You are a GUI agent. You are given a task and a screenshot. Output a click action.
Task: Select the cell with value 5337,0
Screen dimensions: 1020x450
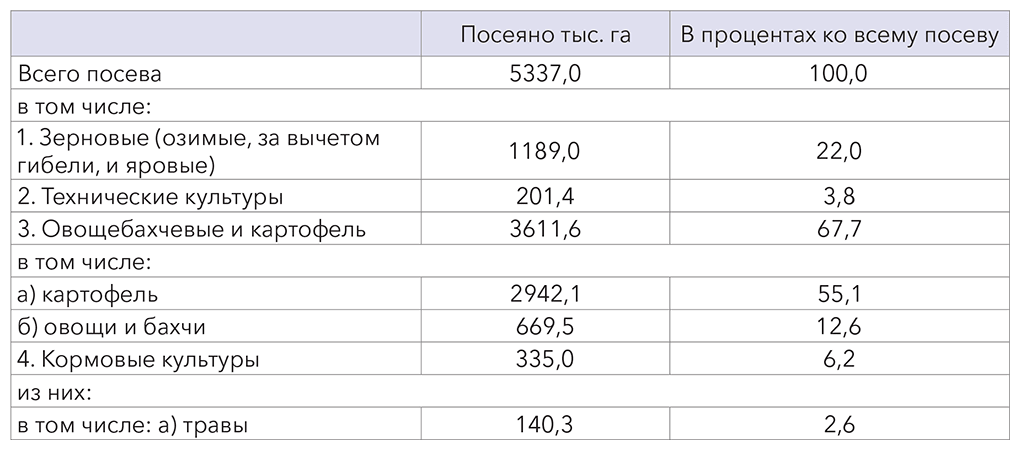coord(545,73)
